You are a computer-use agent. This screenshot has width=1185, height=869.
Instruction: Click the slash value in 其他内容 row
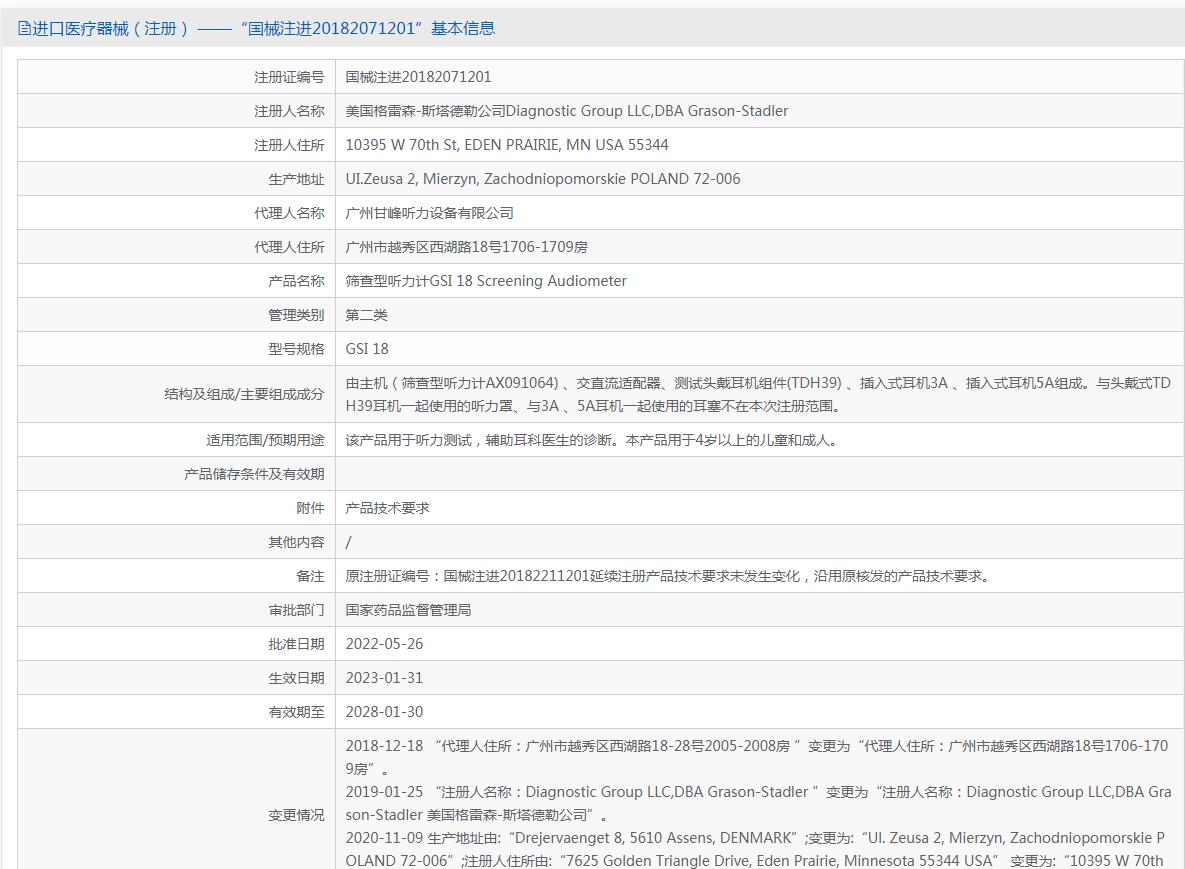[x=348, y=543]
